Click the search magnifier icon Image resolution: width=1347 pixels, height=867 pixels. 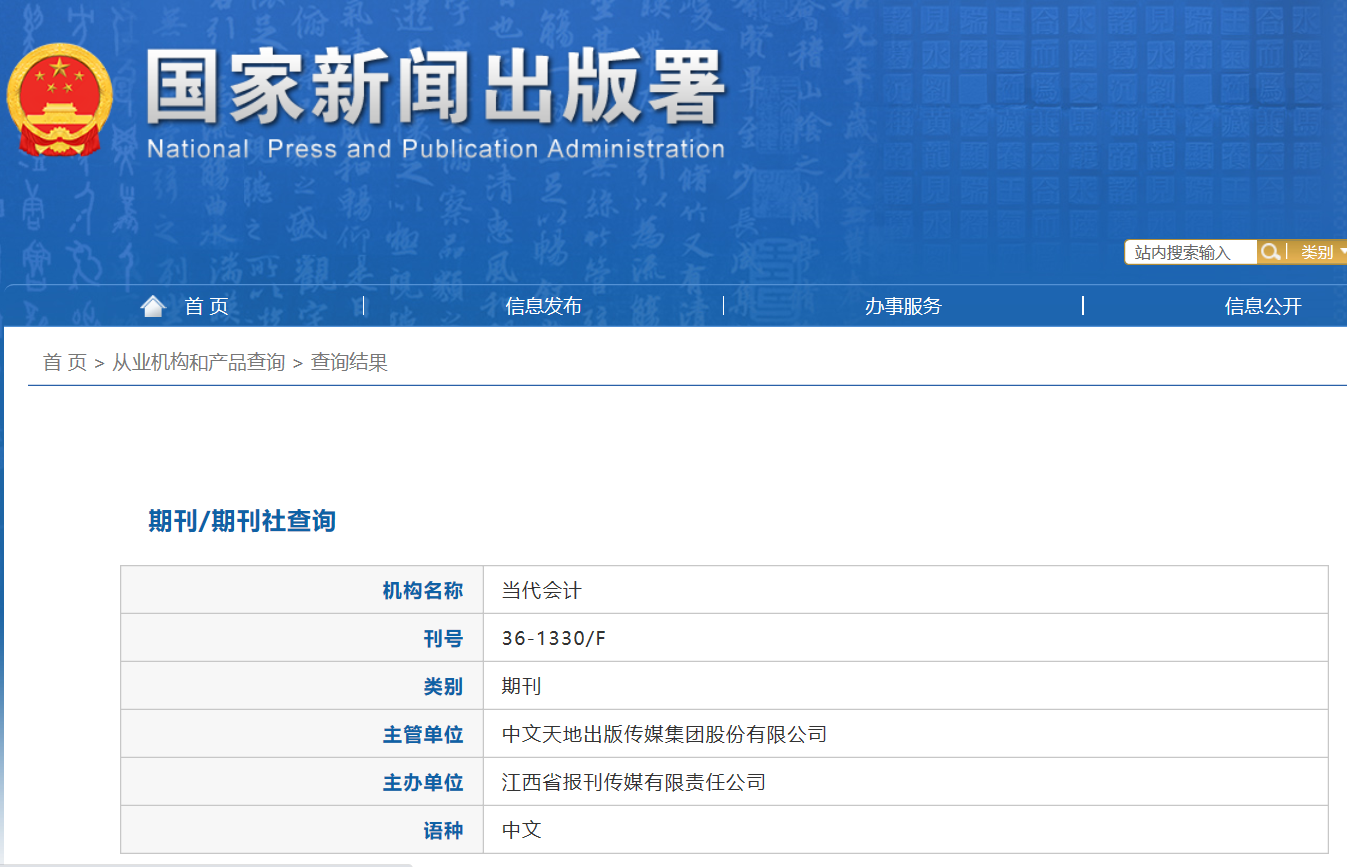pos(1270,252)
